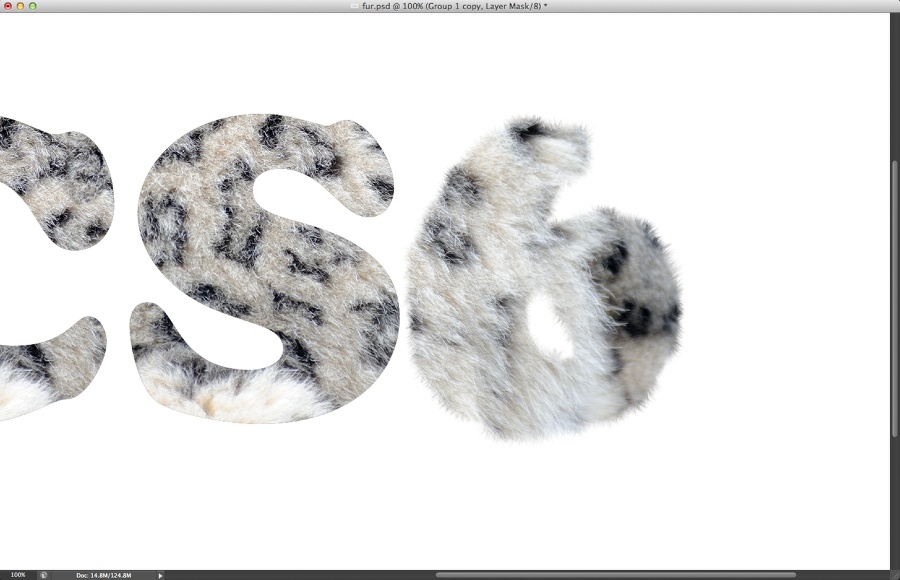Click horizontal scrollbar track left of the thumb
Viewport: 900px width, 580px height.
300,575
